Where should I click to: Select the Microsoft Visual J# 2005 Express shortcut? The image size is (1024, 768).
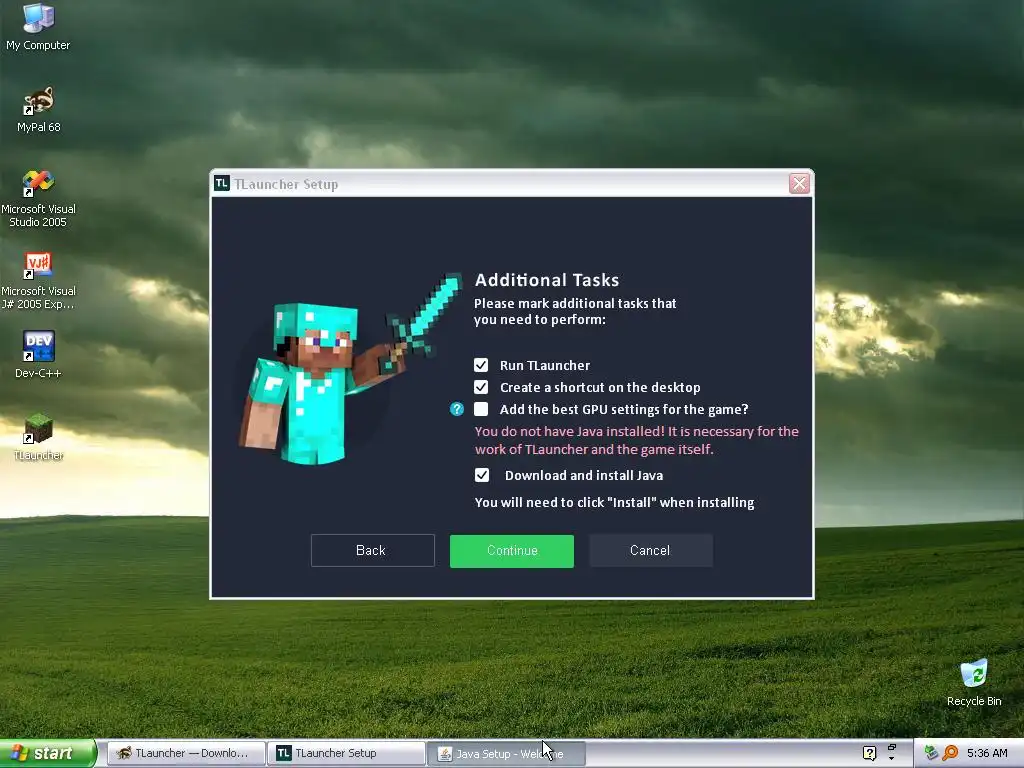(x=38, y=281)
